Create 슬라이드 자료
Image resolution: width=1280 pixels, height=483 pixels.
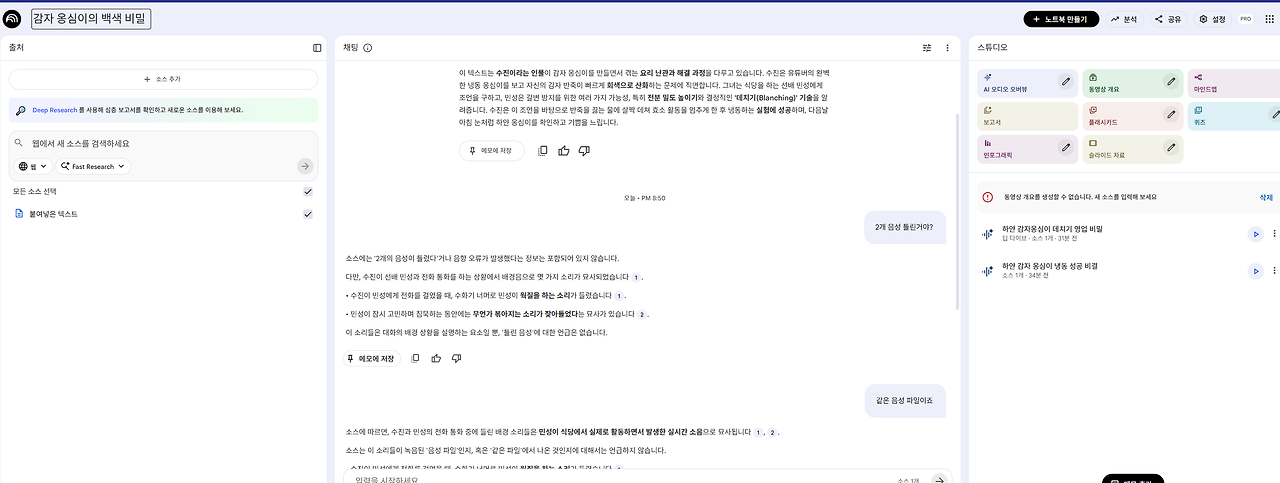(x=1132, y=149)
